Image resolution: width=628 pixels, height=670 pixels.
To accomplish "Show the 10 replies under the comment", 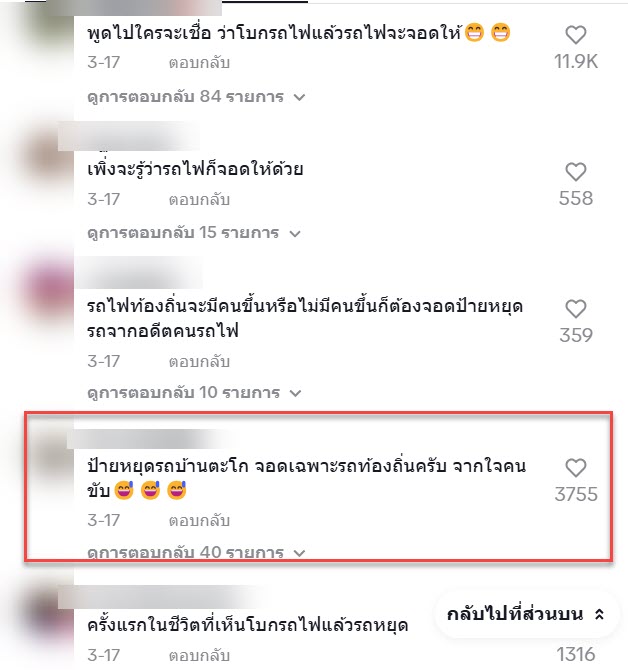I will [194, 392].
